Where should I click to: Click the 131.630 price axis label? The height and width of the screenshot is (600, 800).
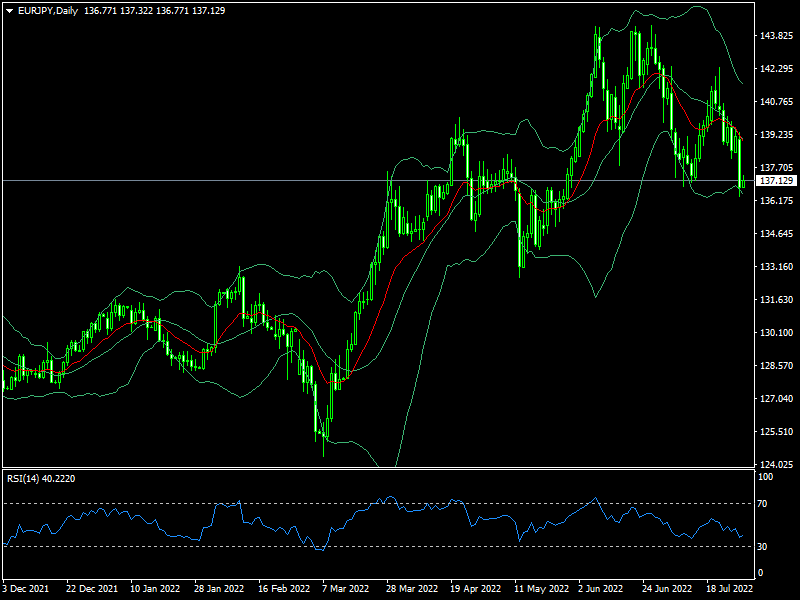coord(776,299)
